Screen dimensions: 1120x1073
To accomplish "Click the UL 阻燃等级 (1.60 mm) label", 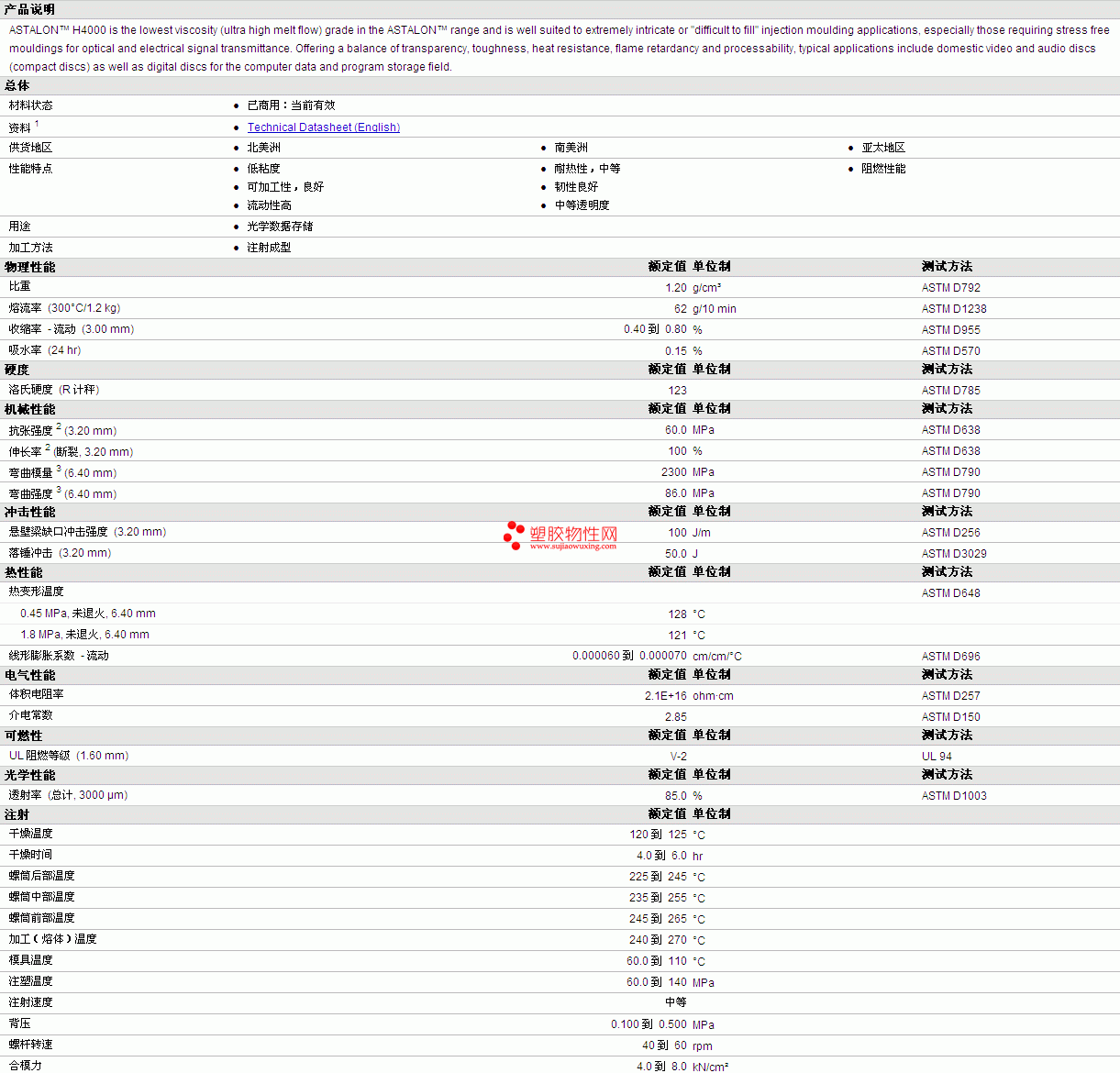I will (69, 756).
